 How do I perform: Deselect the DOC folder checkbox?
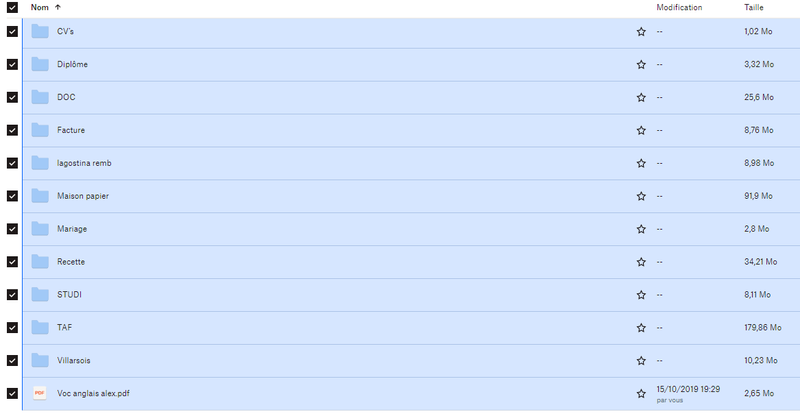click(12, 98)
